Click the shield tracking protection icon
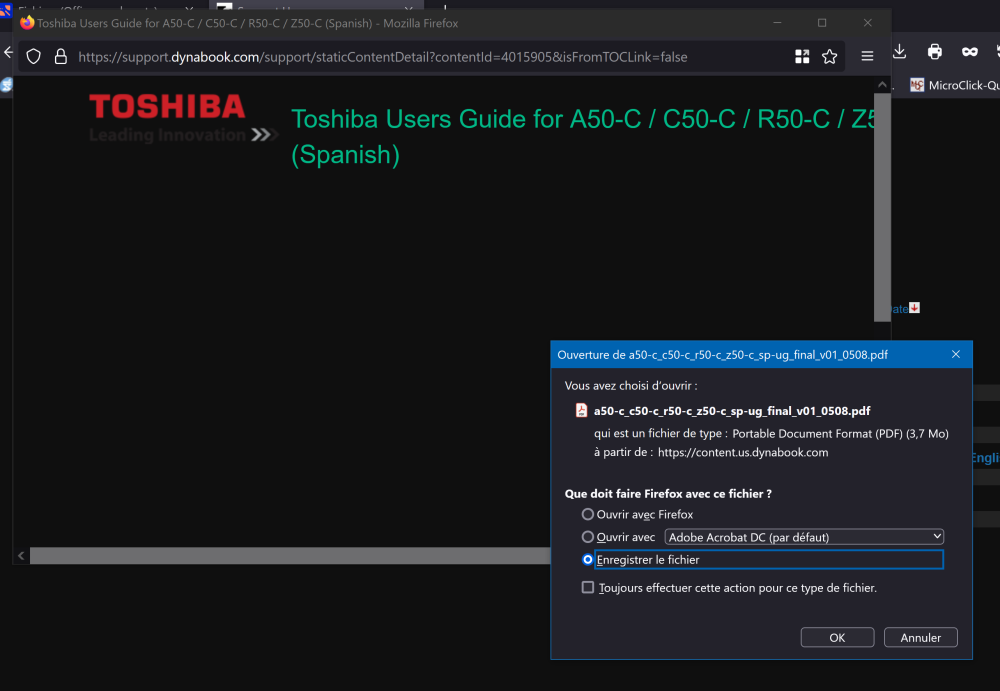The height and width of the screenshot is (691, 1000). pos(33,57)
